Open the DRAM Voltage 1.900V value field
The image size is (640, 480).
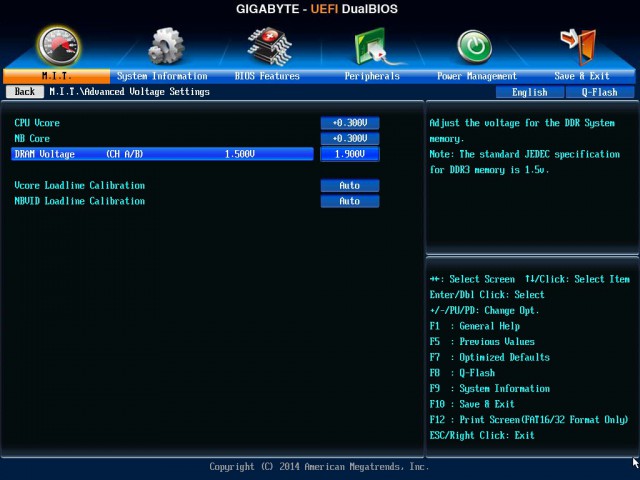point(350,154)
